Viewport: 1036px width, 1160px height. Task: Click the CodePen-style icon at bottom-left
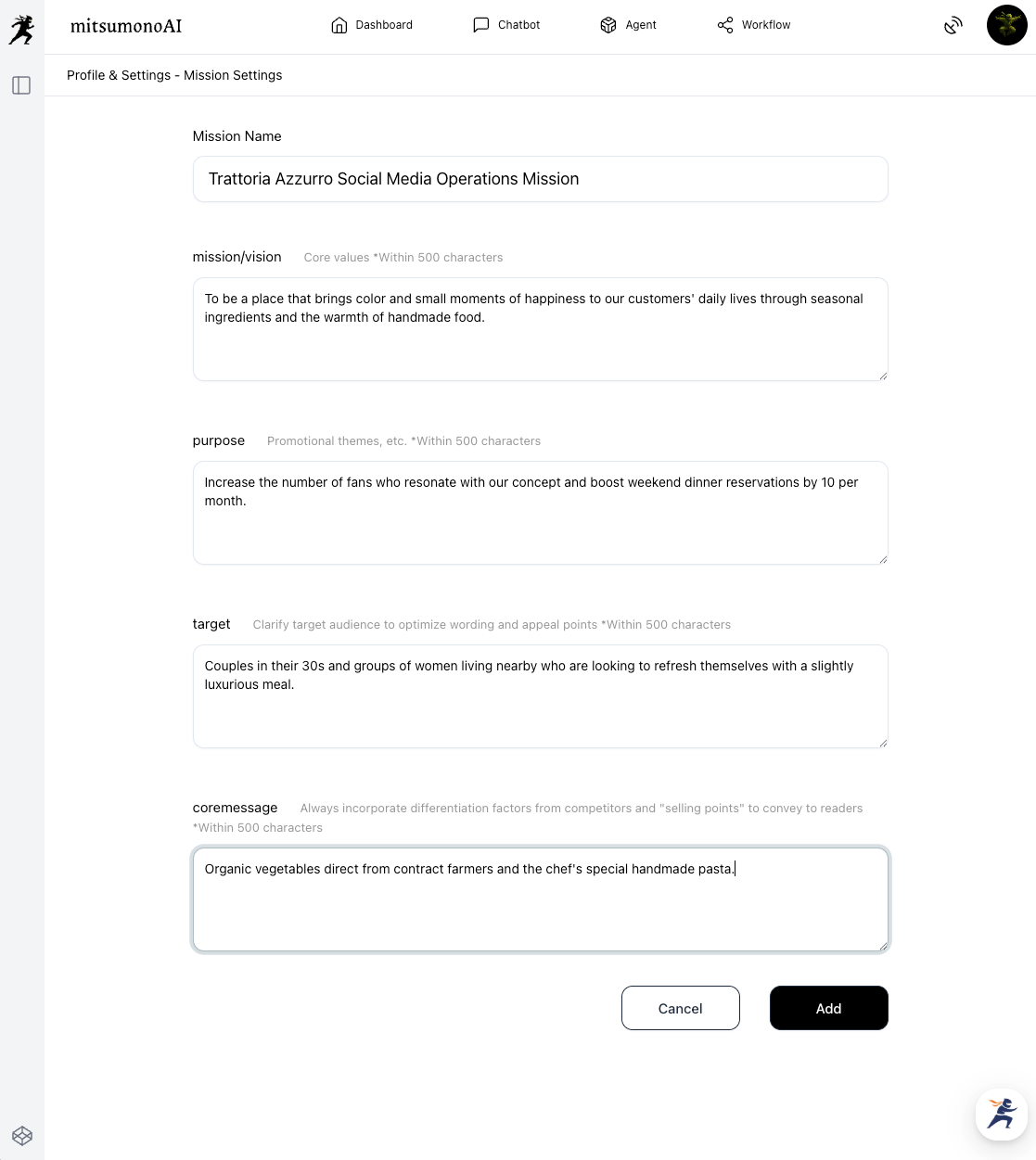22,1136
